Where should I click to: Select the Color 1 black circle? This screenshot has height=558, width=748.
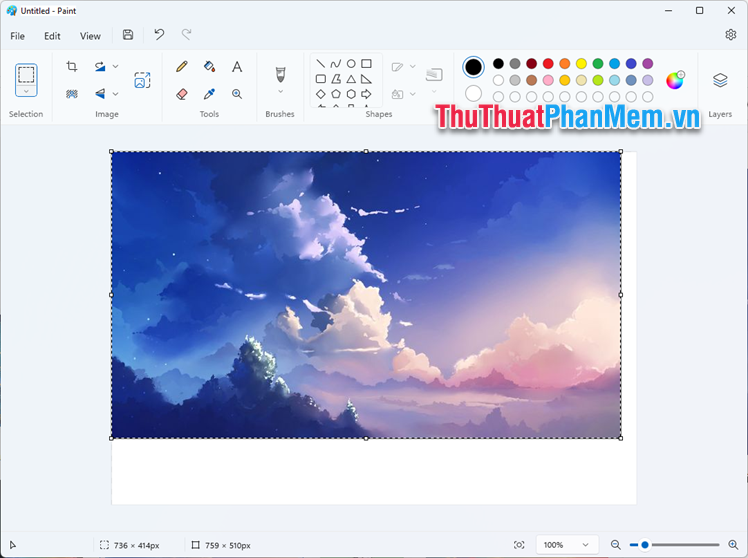pos(473,67)
